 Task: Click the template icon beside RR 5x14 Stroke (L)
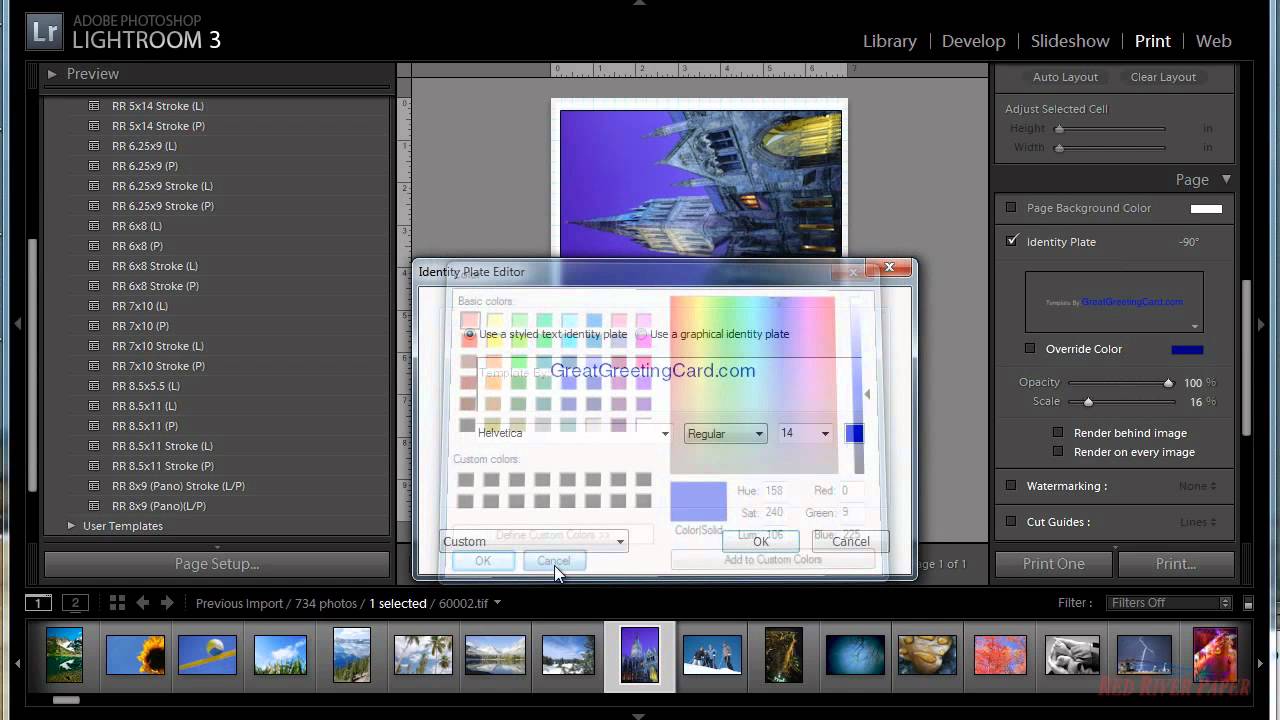(94, 106)
